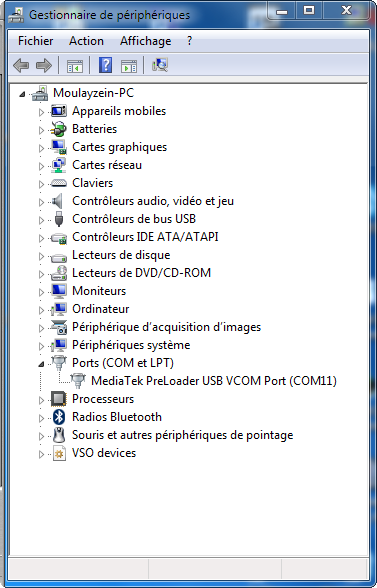Expand Cartes réseau category

coord(41,166)
